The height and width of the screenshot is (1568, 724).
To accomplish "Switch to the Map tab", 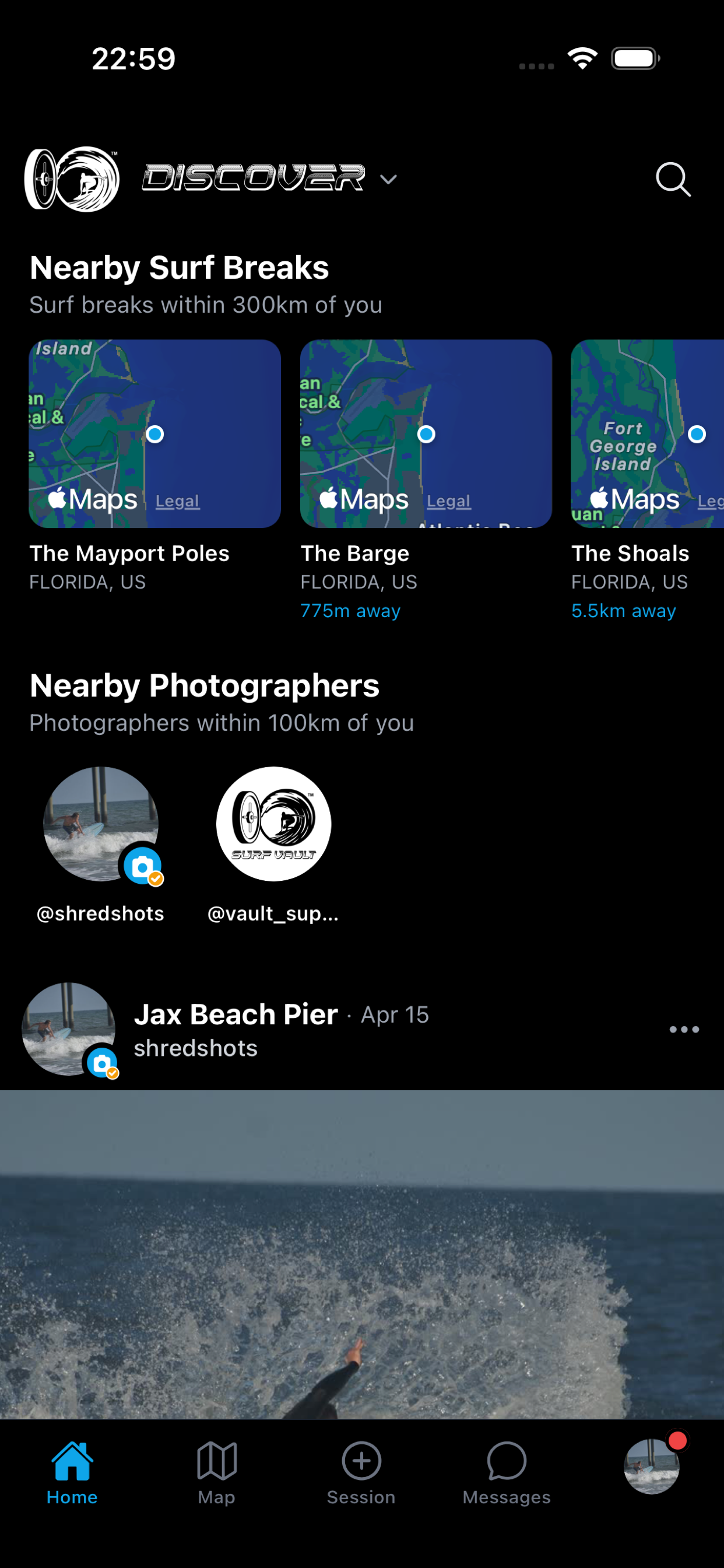I will click(x=217, y=1473).
